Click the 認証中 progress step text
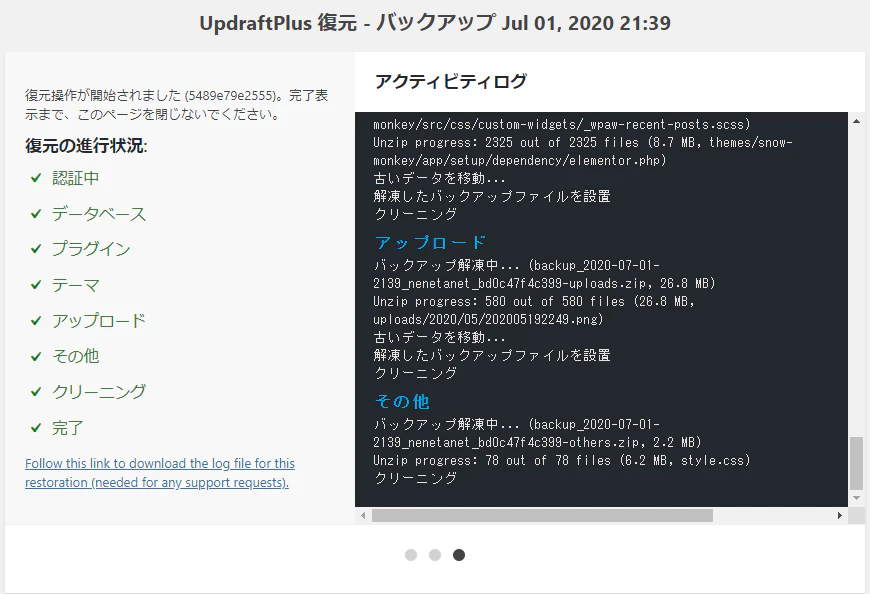Viewport: 870px width, 594px height. click(75, 178)
